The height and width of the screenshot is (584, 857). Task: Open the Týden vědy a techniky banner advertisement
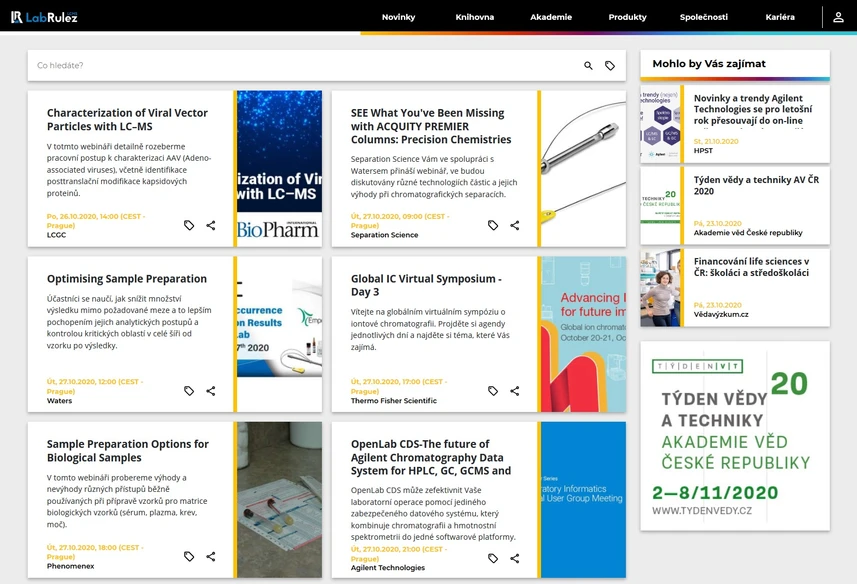735,436
